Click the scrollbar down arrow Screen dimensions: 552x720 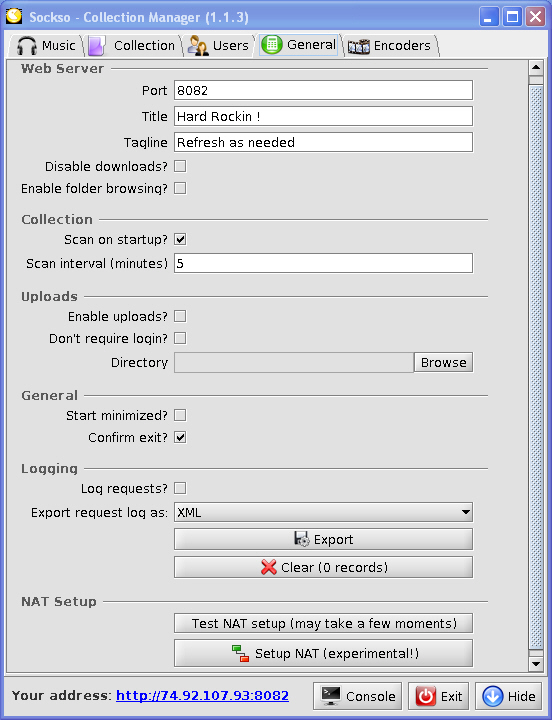tap(536, 664)
